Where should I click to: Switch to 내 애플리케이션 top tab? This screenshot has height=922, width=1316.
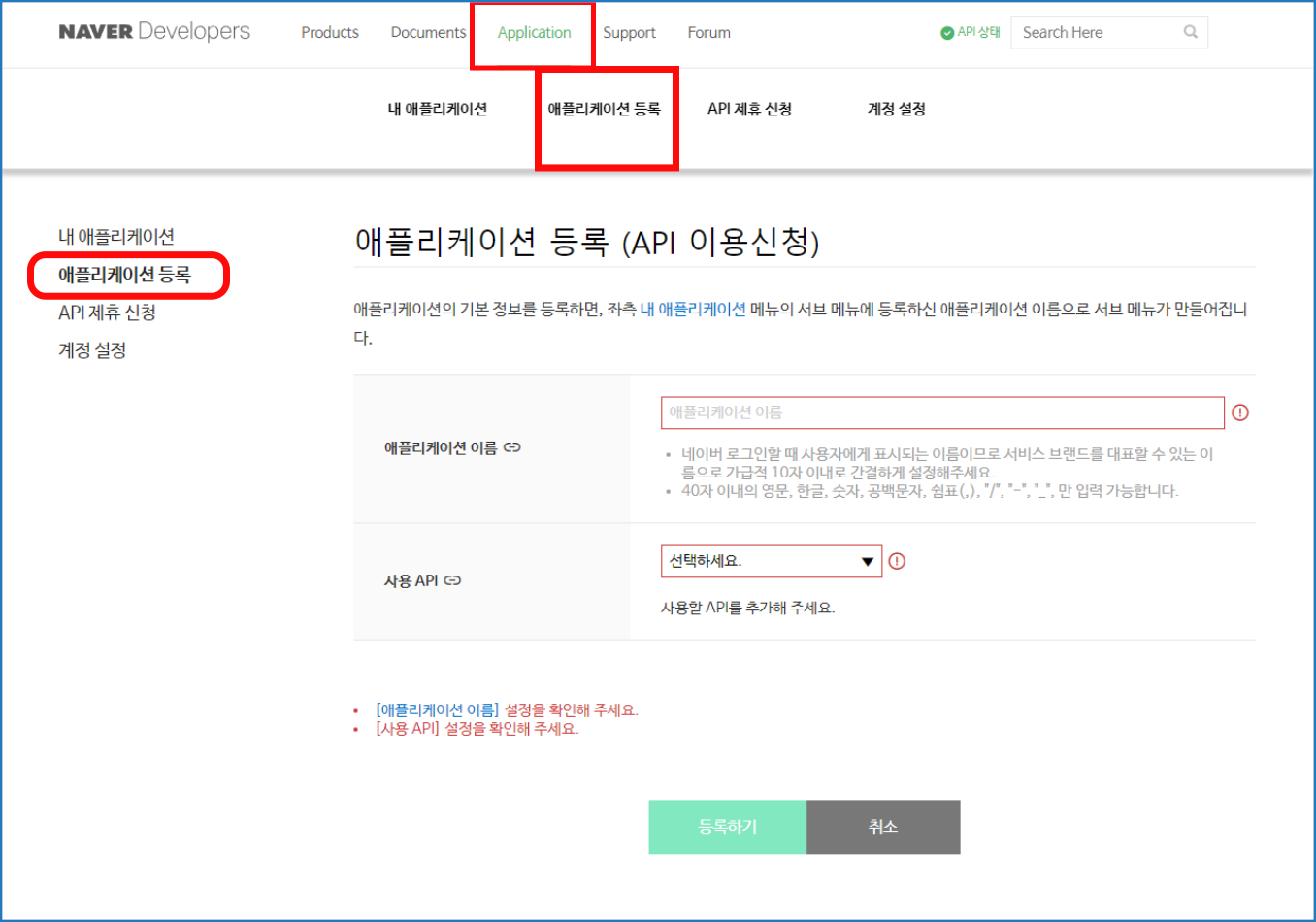[x=438, y=109]
